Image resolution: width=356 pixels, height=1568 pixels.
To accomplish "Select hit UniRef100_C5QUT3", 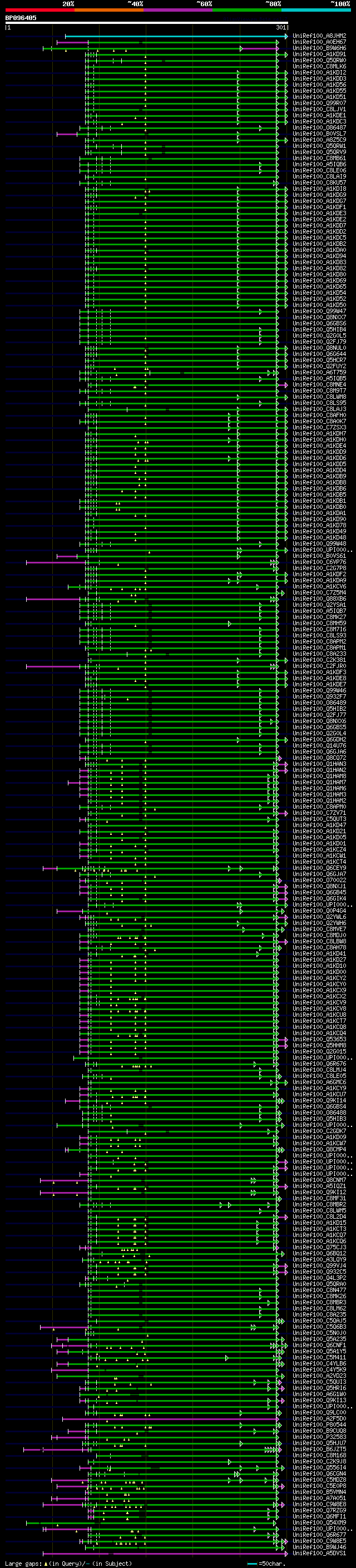I will [x=319, y=819].
